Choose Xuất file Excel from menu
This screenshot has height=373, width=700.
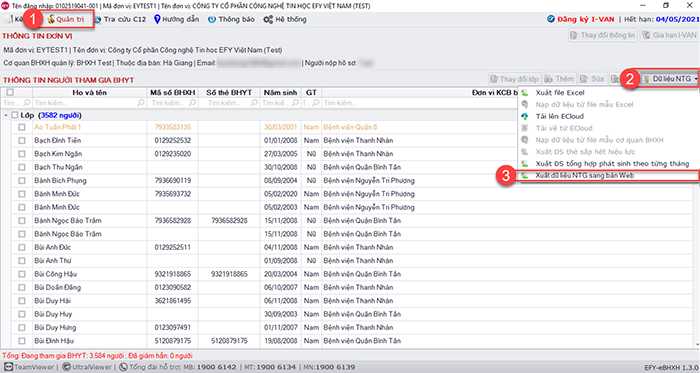560,93
